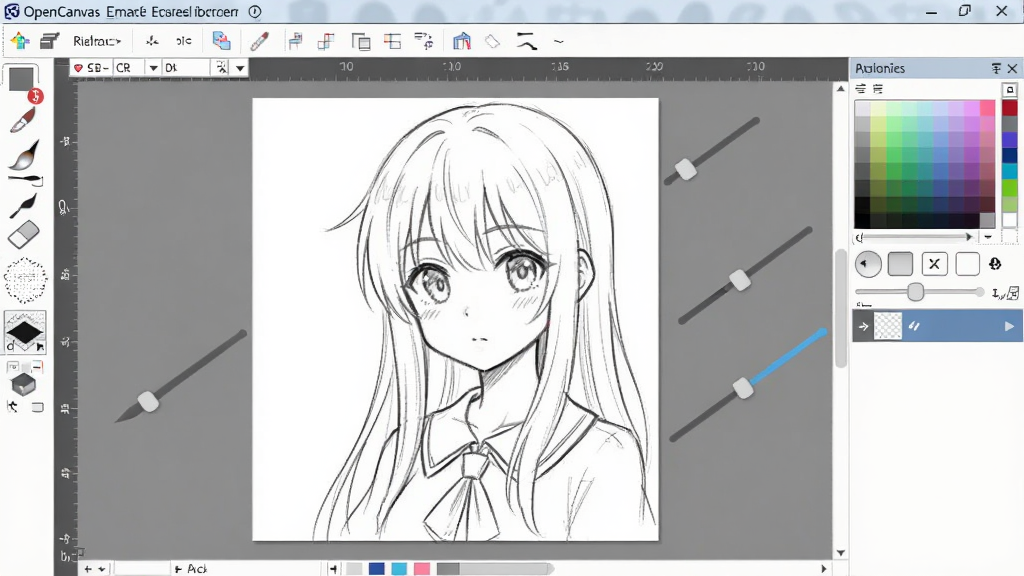Open the dropdown arrow after CR
The height and width of the screenshot is (576, 1024).
coord(153,67)
